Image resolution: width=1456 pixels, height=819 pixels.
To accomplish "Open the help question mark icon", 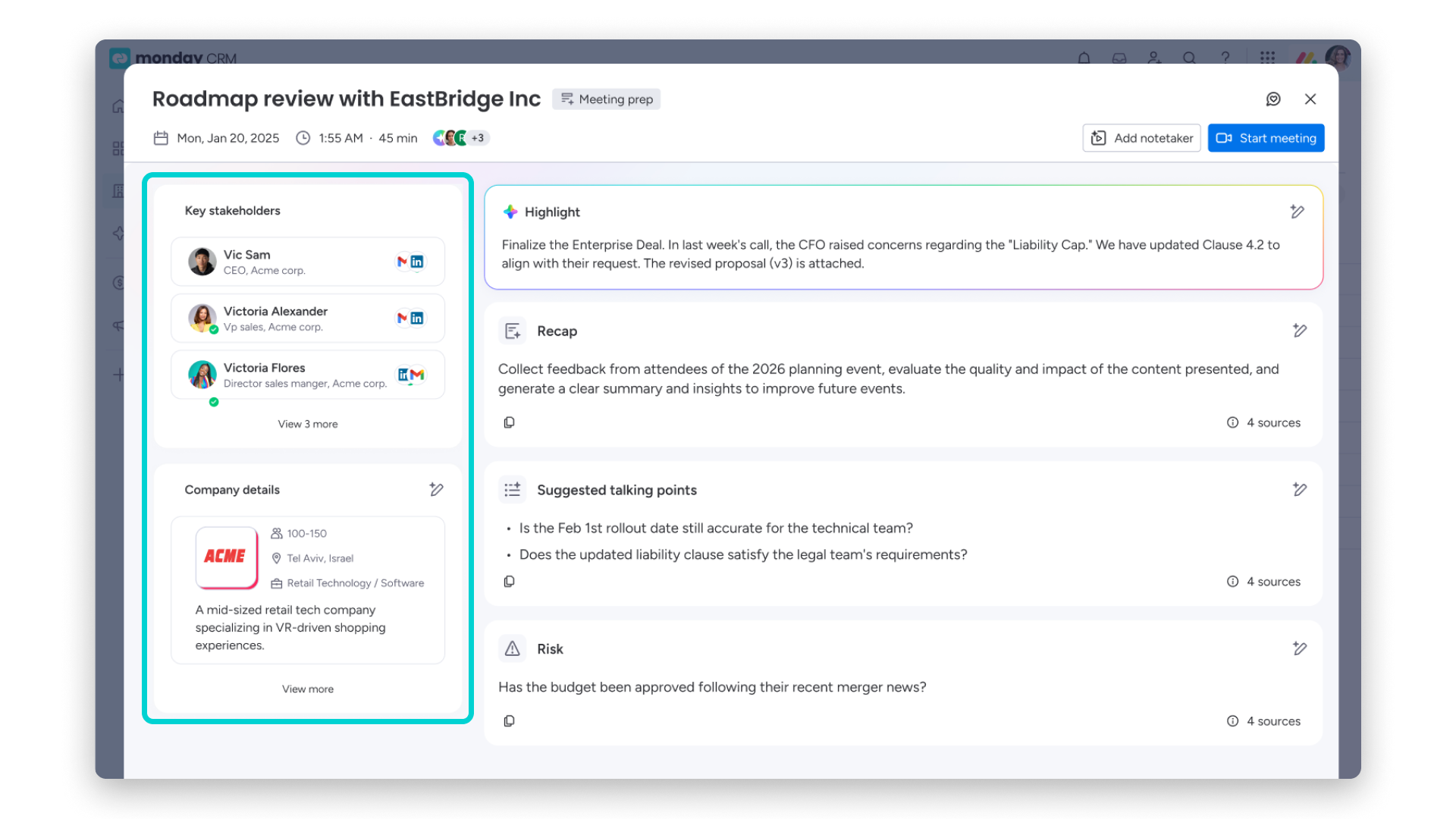I will pos(1225,58).
